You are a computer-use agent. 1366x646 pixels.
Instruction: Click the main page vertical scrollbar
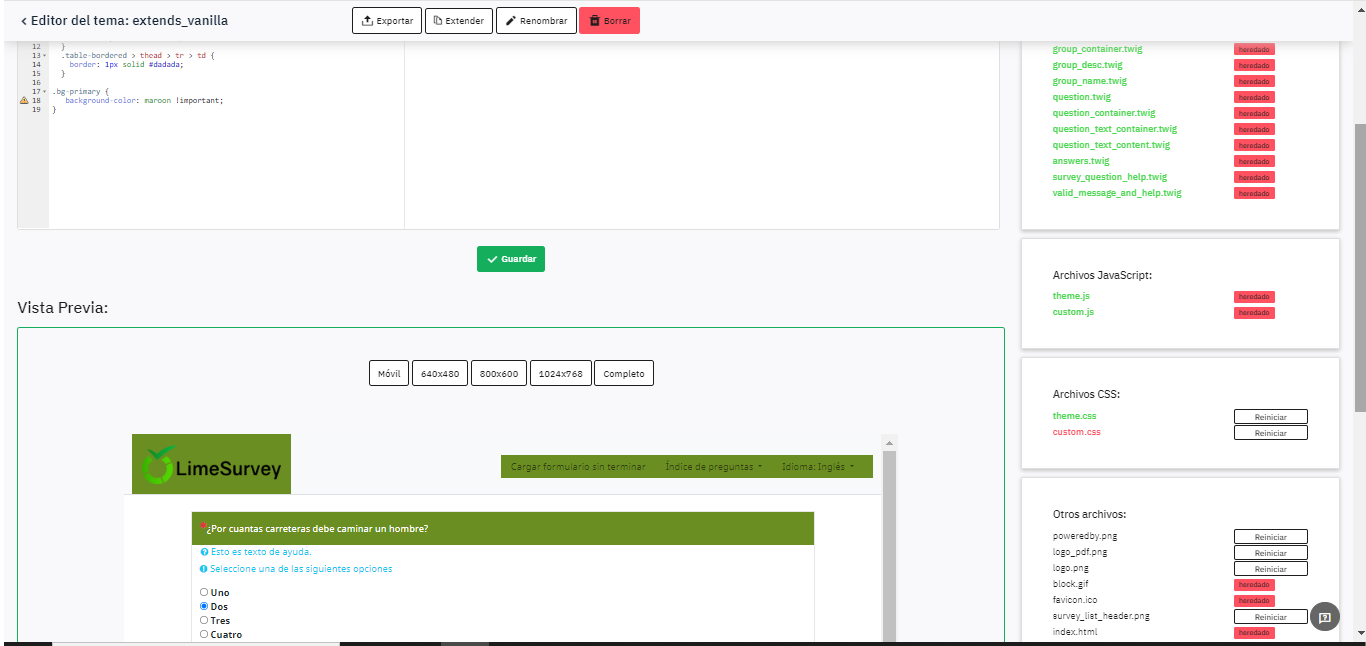[1359, 267]
